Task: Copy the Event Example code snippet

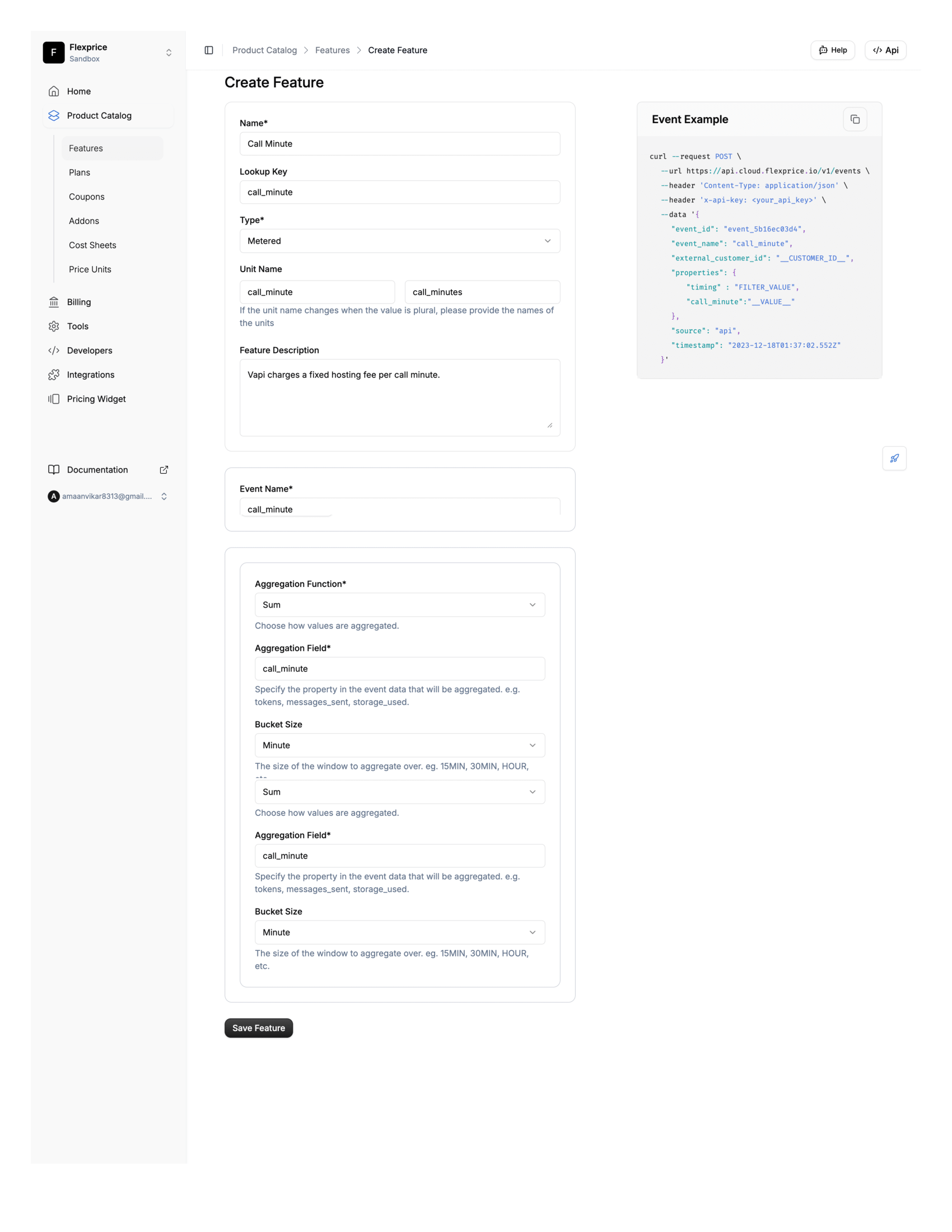Action: 855,119
